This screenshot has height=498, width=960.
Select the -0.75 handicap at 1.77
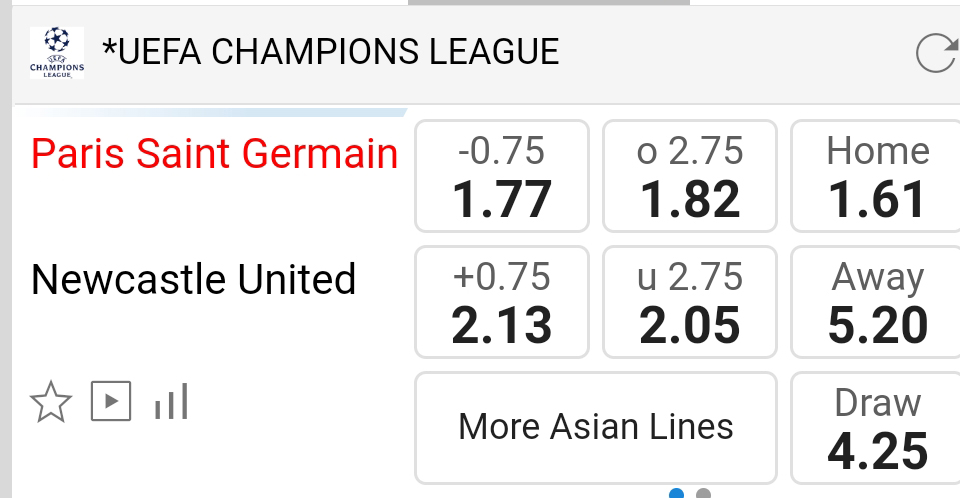(502, 176)
